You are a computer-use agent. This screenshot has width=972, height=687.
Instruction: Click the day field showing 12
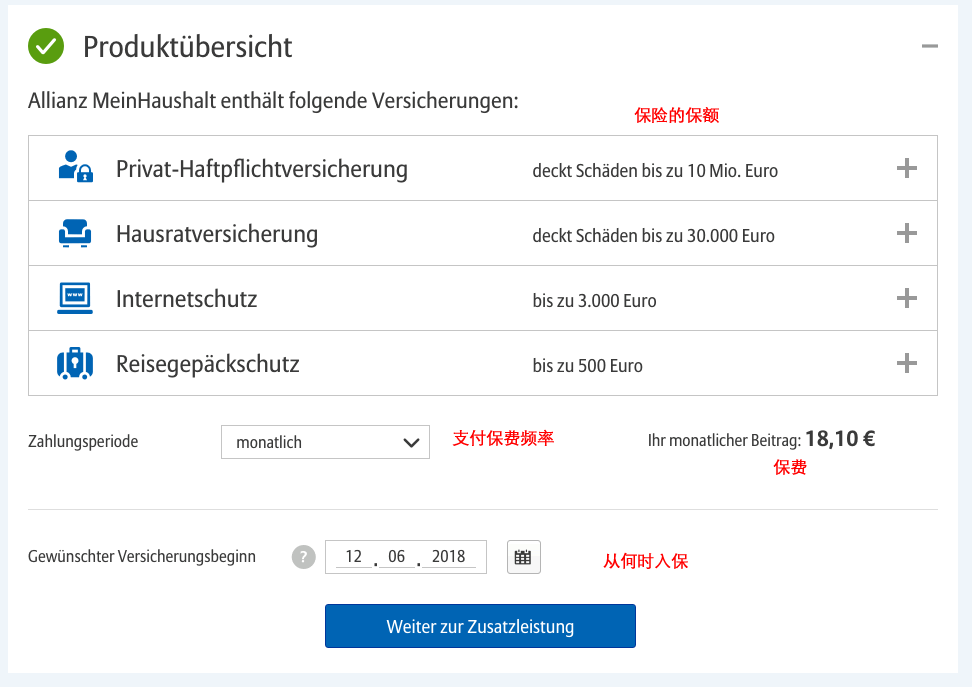[x=354, y=557]
